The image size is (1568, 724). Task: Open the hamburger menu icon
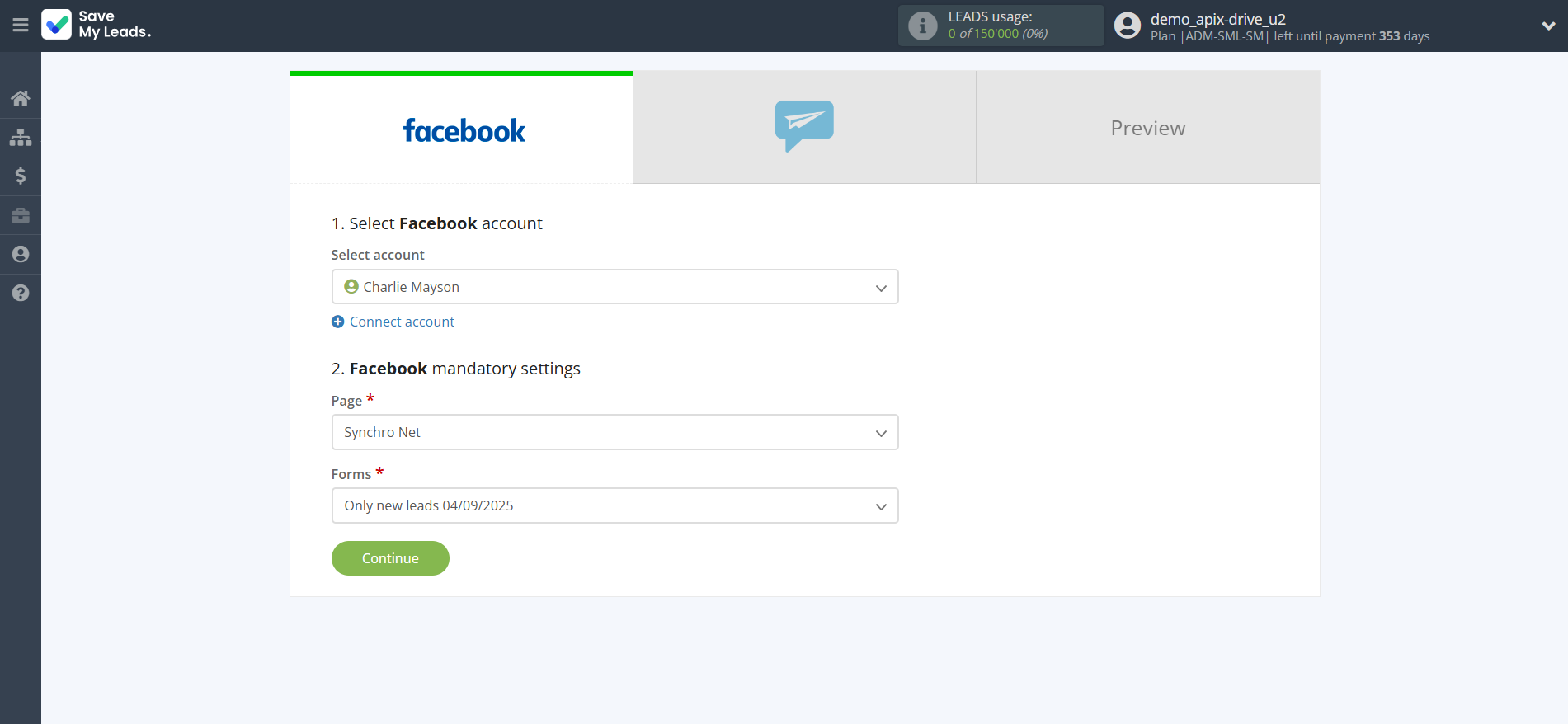(x=21, y=26)
